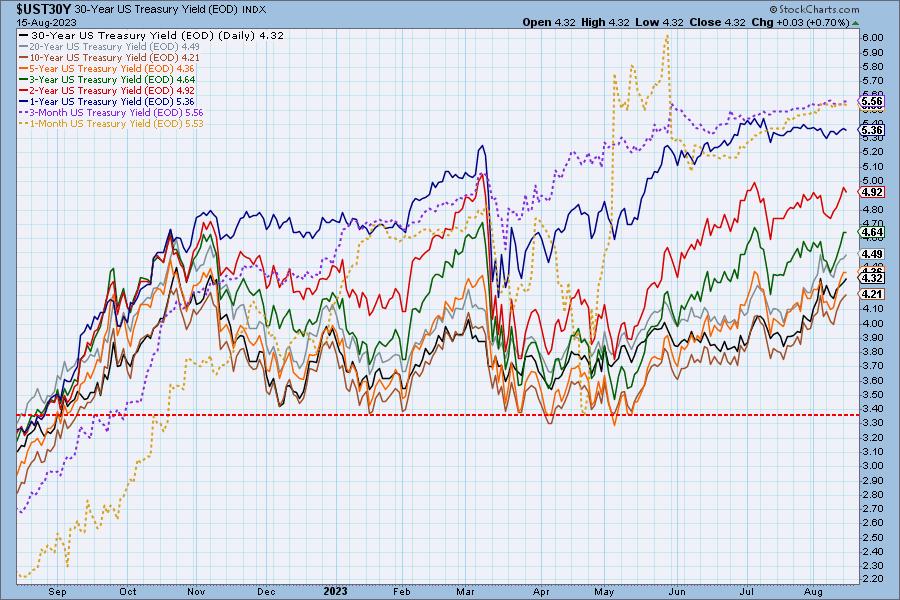900x600 pixels.
Task: Click the Nov month label on time axis
Action: [x=196, y=591]
